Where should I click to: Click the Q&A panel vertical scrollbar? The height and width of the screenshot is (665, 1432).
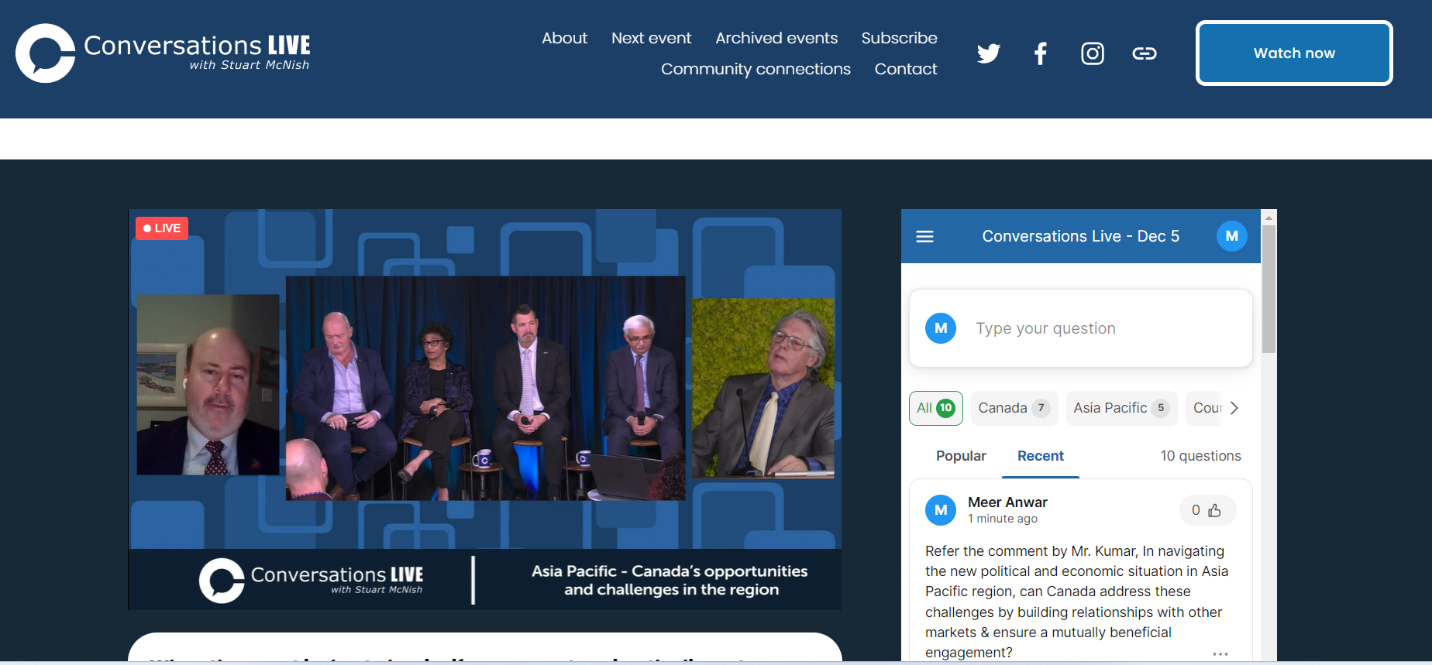pos(1268,290)
